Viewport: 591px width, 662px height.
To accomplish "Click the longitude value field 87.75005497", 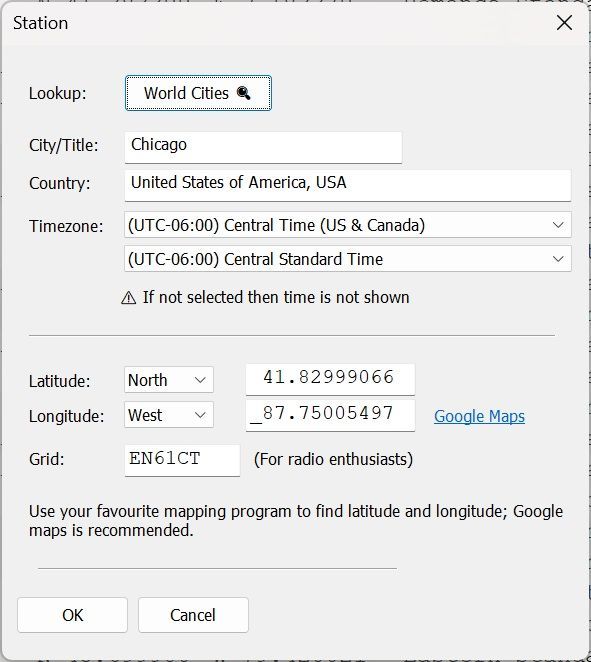I will (x=330, y=415).
